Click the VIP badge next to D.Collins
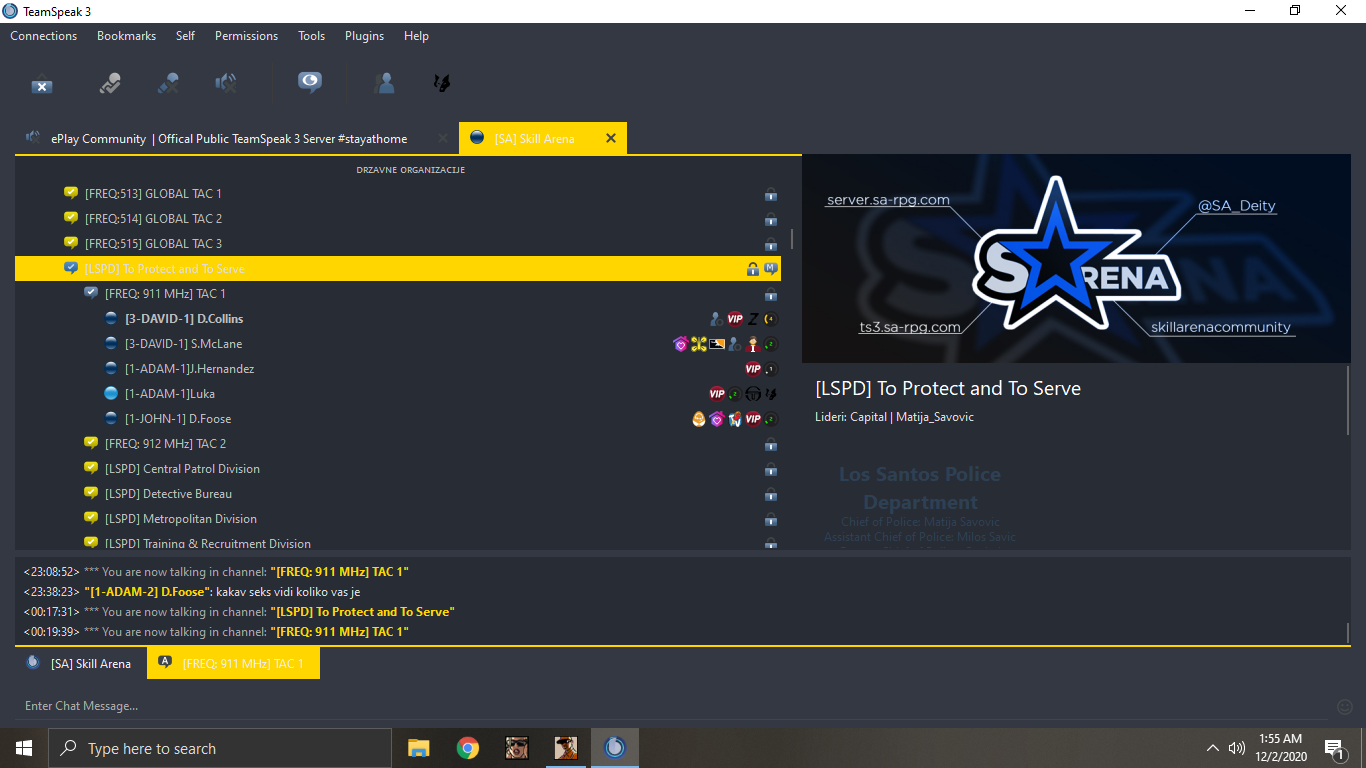The image size is (1366, 768). click(735, 319)
